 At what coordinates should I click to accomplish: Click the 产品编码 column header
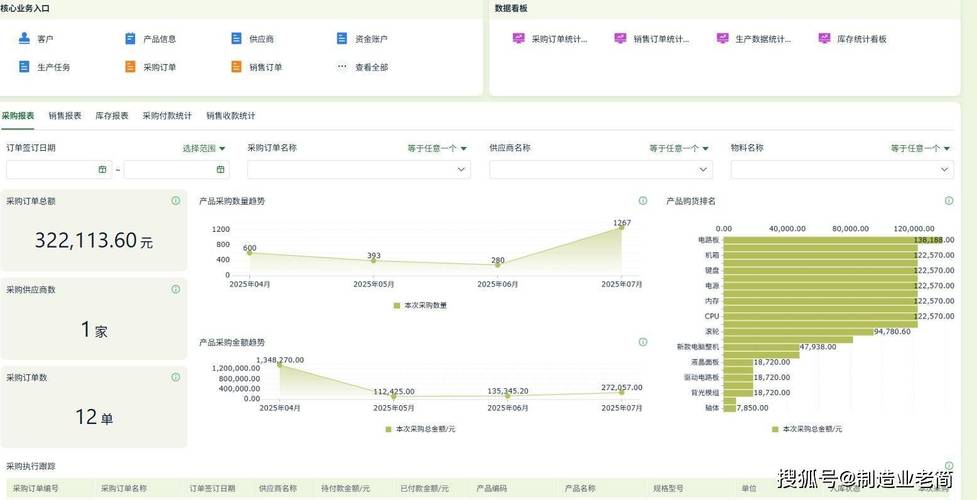492,488
